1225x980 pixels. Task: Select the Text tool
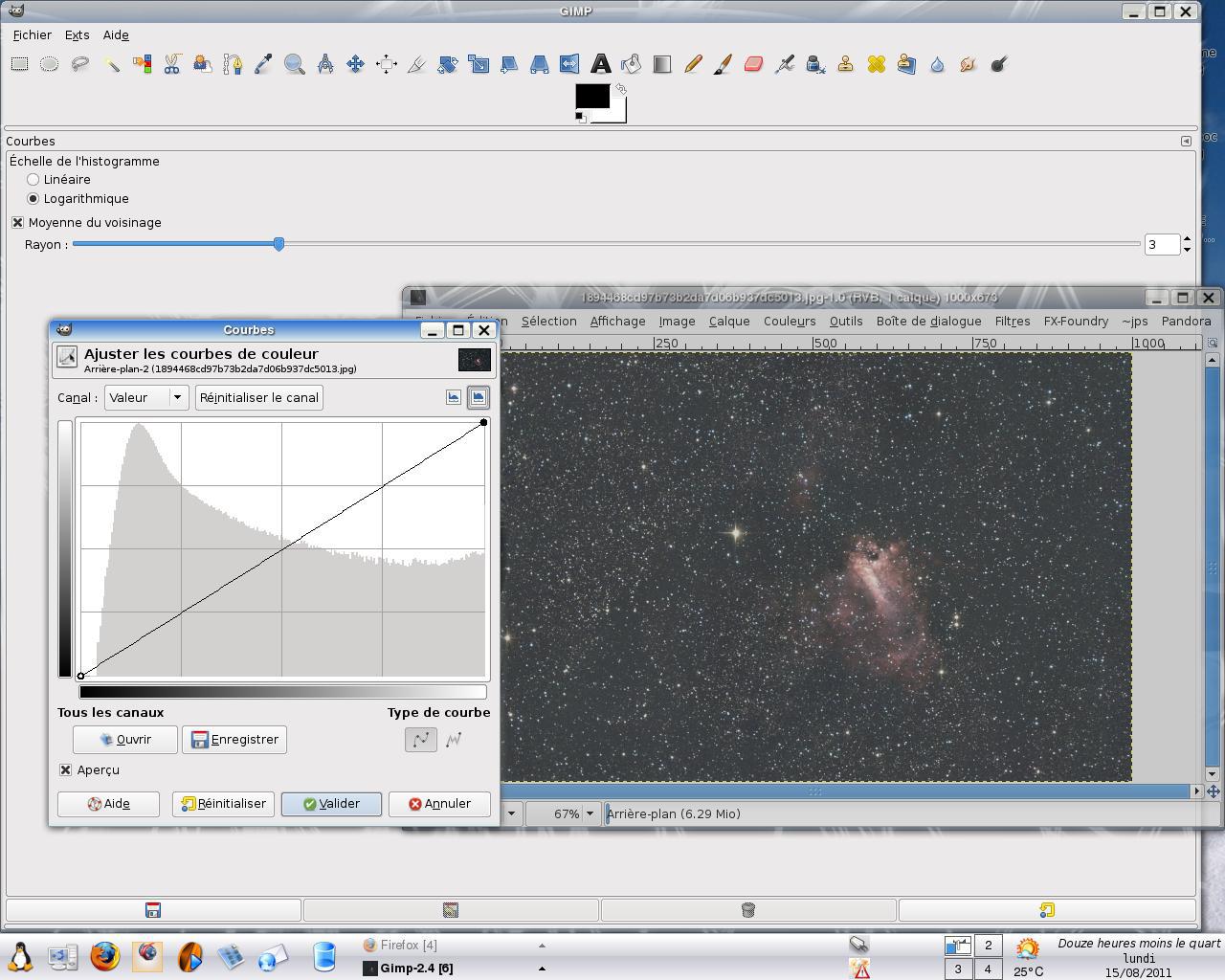(x=600, y=64)
